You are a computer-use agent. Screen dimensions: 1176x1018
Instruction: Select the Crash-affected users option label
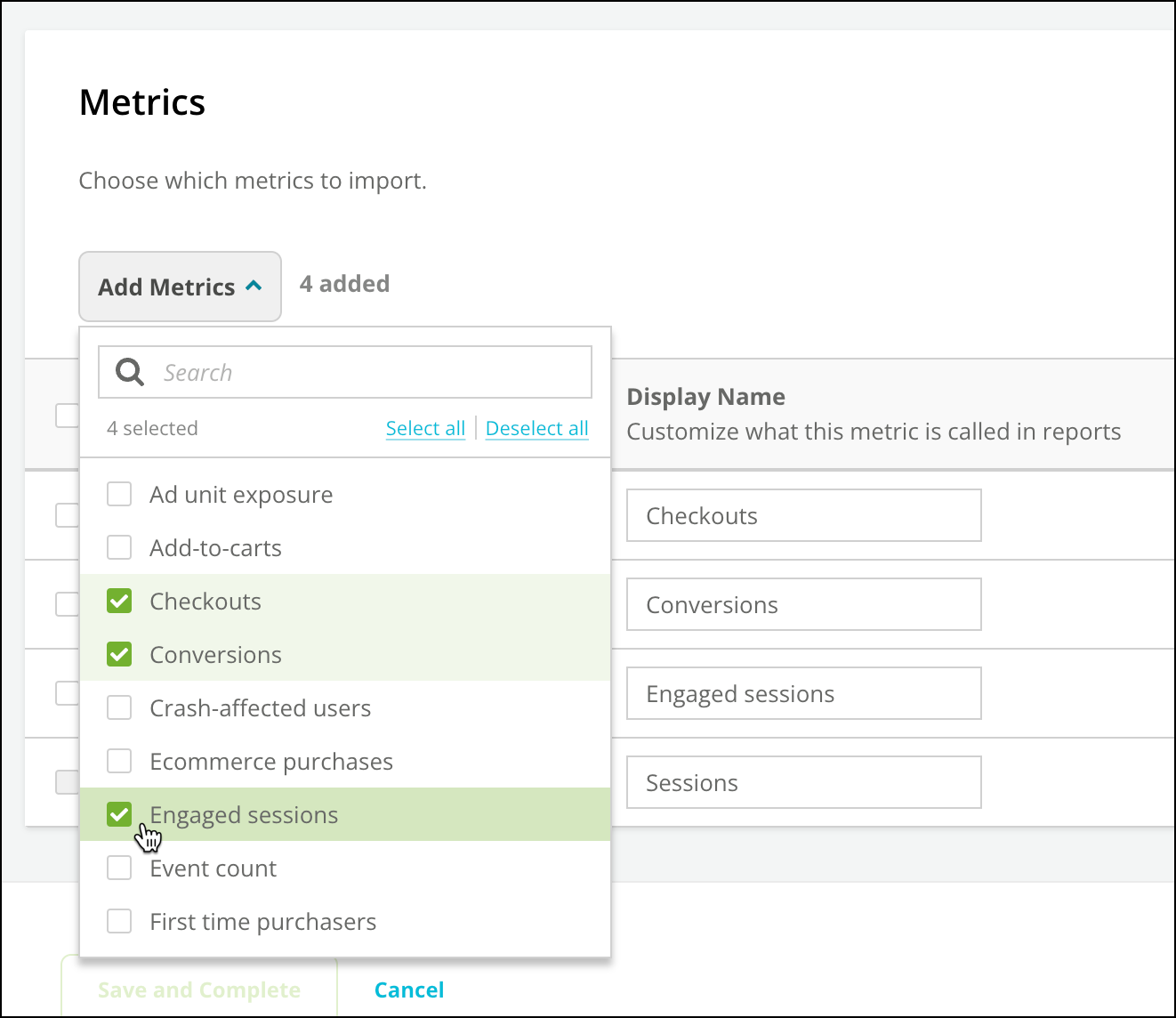tap(261, 708)
